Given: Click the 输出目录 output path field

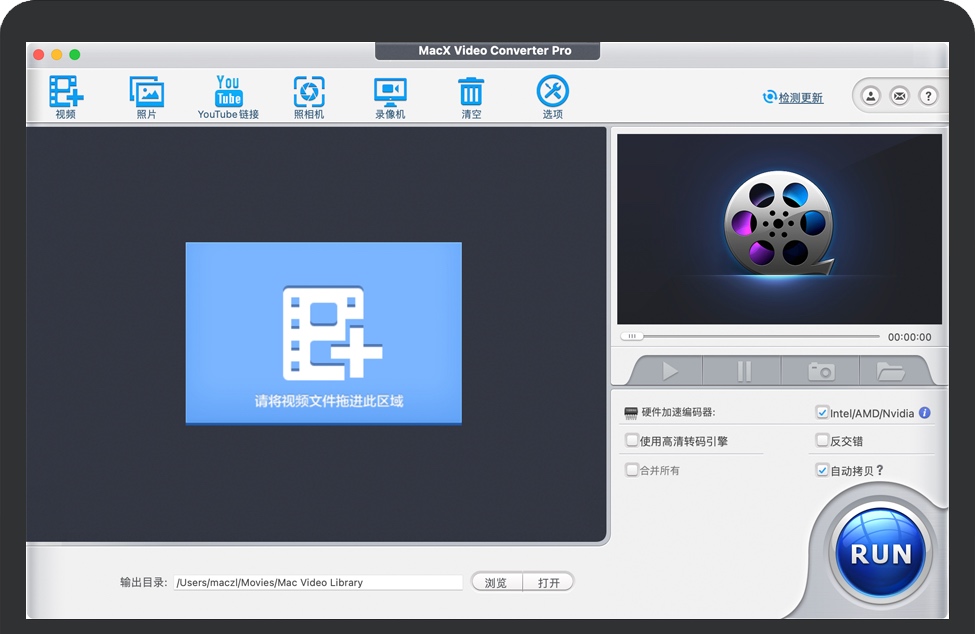Looking at the screenshot, I should click(318, 582).
